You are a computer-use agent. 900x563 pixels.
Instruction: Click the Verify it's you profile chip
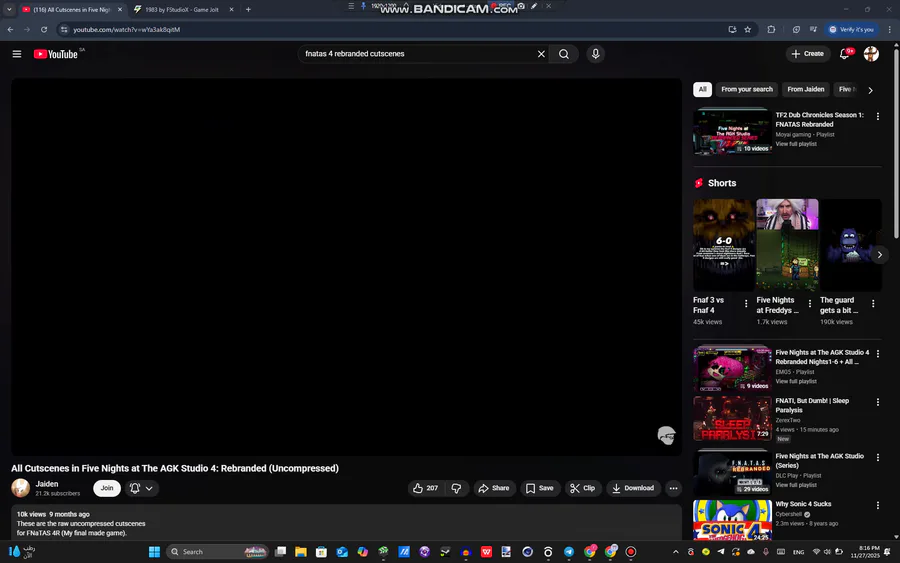[x=851, y=29]
